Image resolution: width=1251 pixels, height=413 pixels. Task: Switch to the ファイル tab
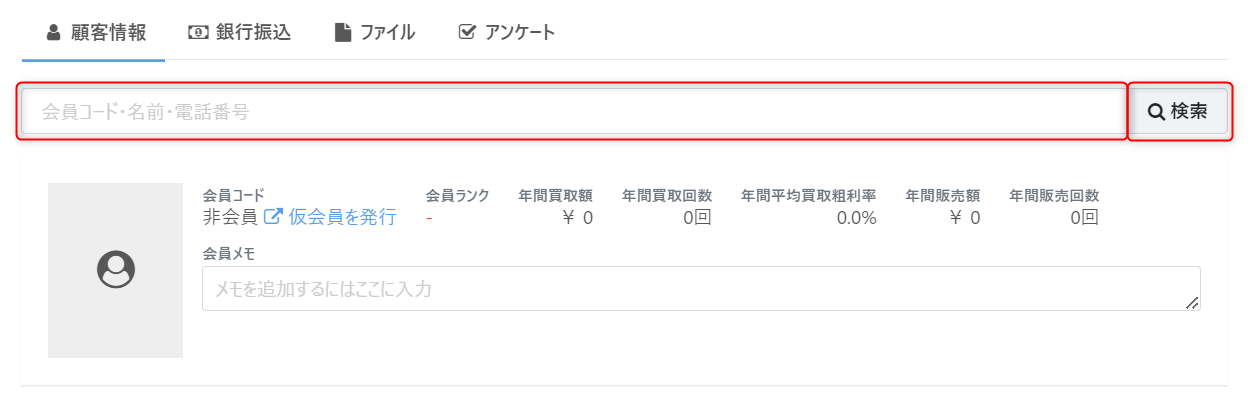(374, 33)
